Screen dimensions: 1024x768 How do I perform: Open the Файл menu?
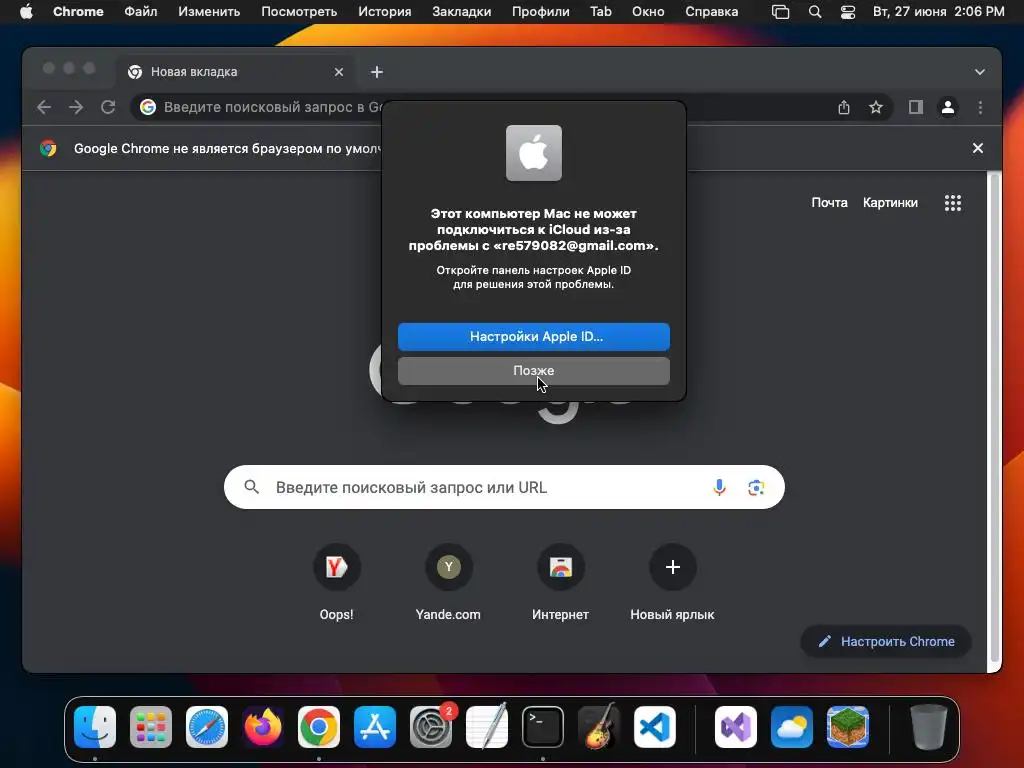click(140, 12)
